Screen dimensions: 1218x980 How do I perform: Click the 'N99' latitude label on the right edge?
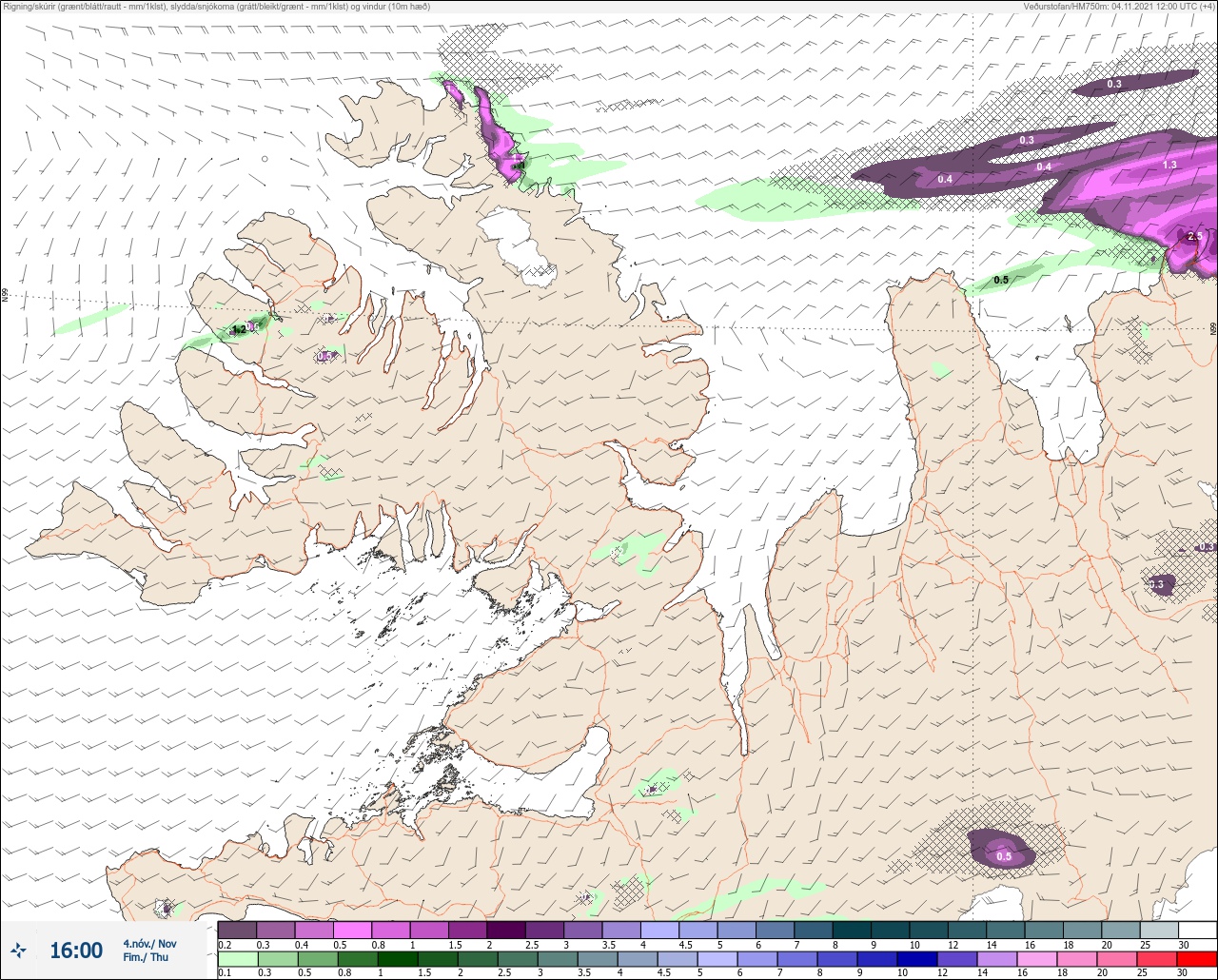click(x=1213, y=328)
